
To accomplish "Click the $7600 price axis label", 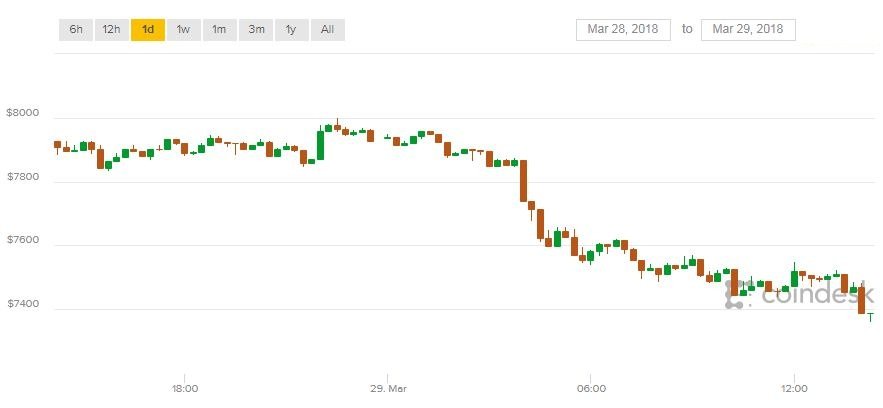I will point(22,240).
